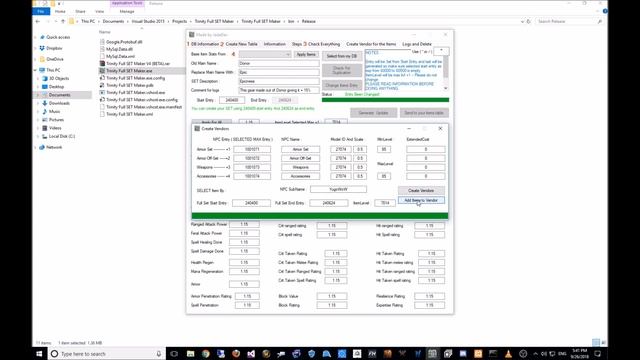Open Explorer help question-mark icon
The width and height of the screenshot is (640, 360).
tap(605, 11)
